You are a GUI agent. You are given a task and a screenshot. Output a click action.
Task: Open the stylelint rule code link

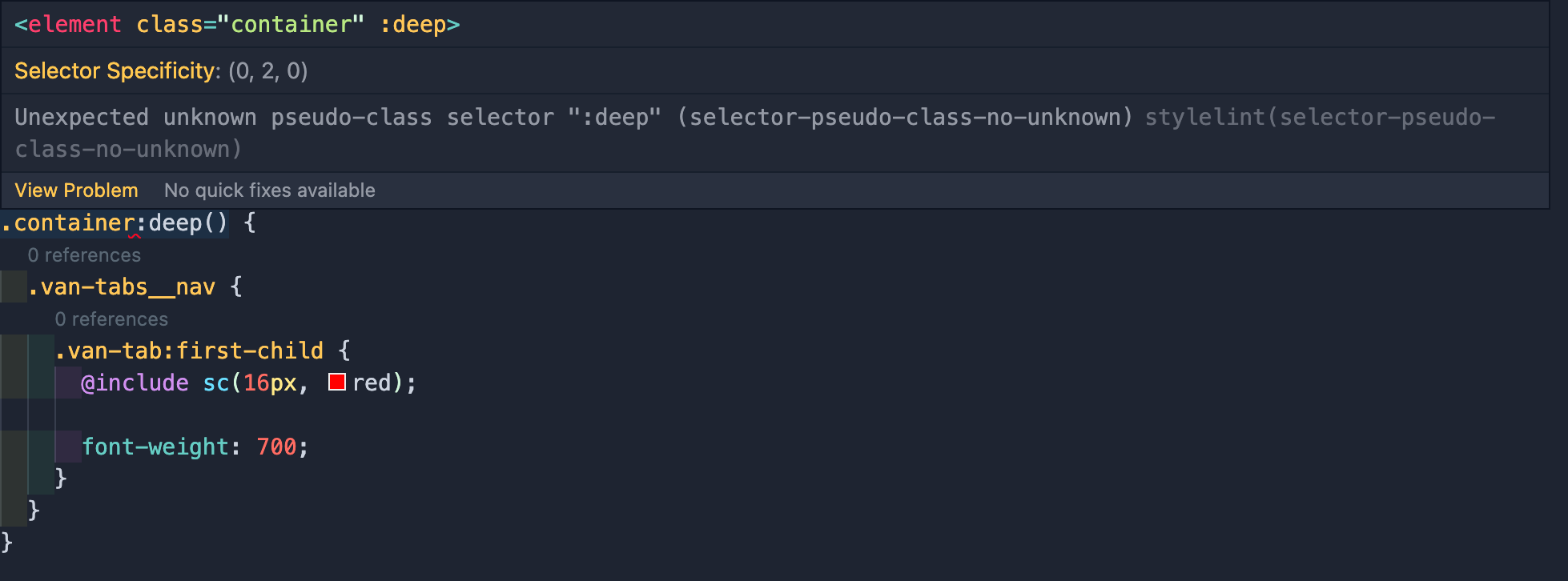(x=1318, y=118)
